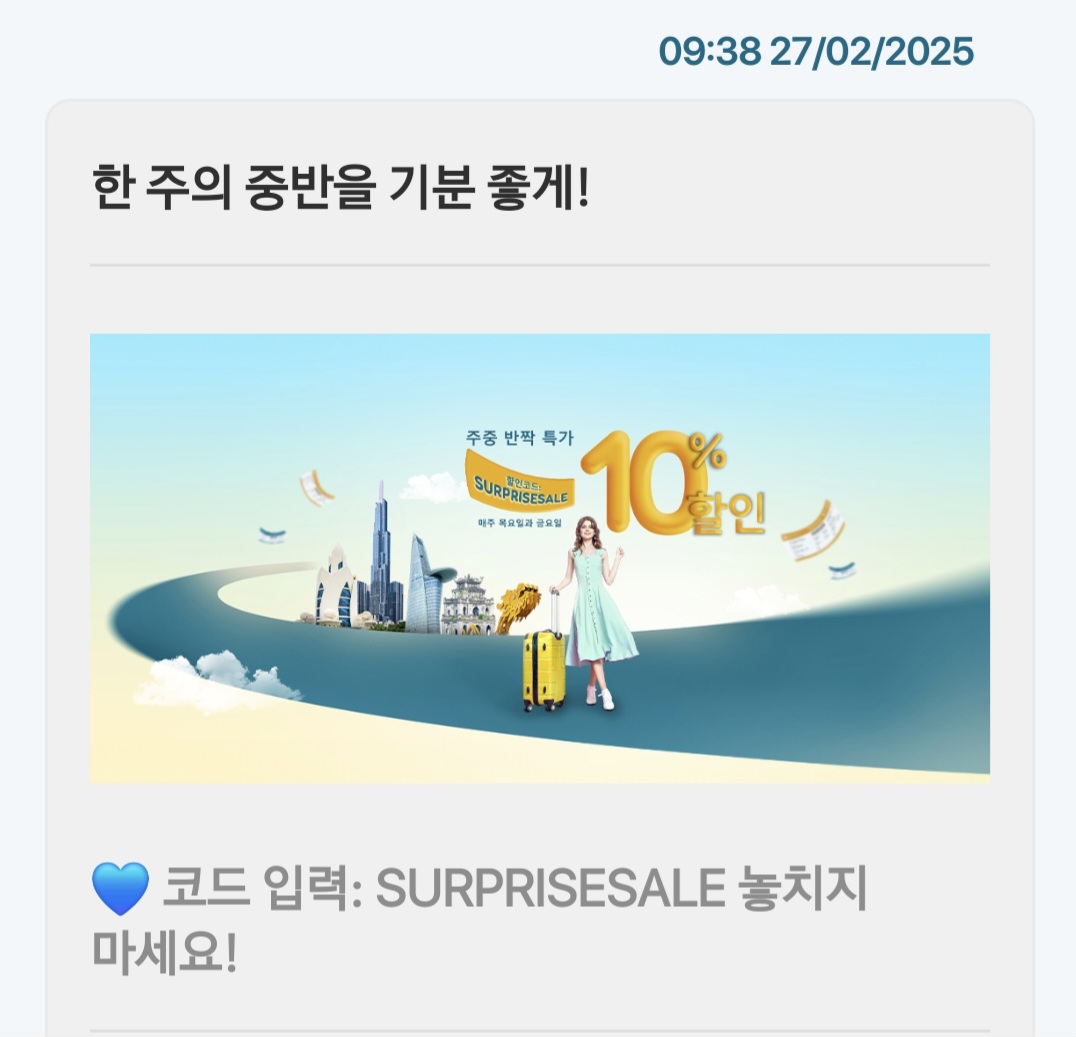The height and width of the screenshot is (1037, 1076).
Task: Select the golden dragon statue
Action: 519,607
